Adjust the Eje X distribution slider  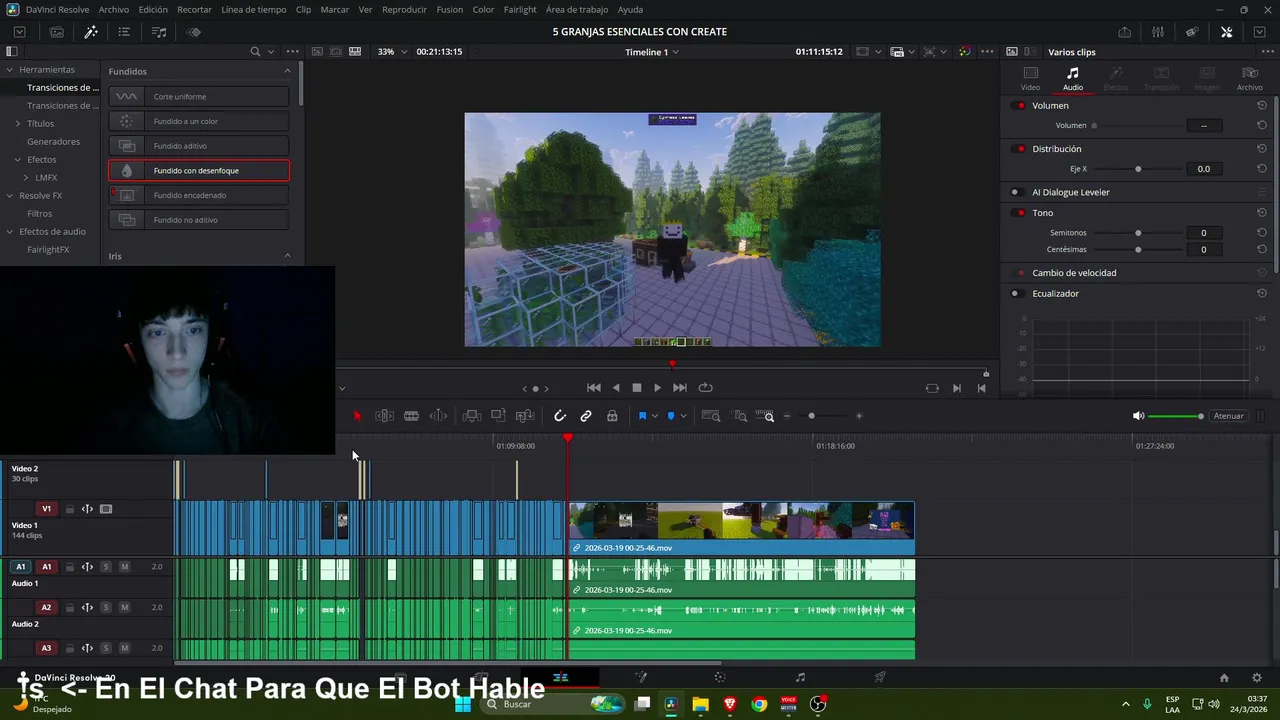pos(1138,169)
